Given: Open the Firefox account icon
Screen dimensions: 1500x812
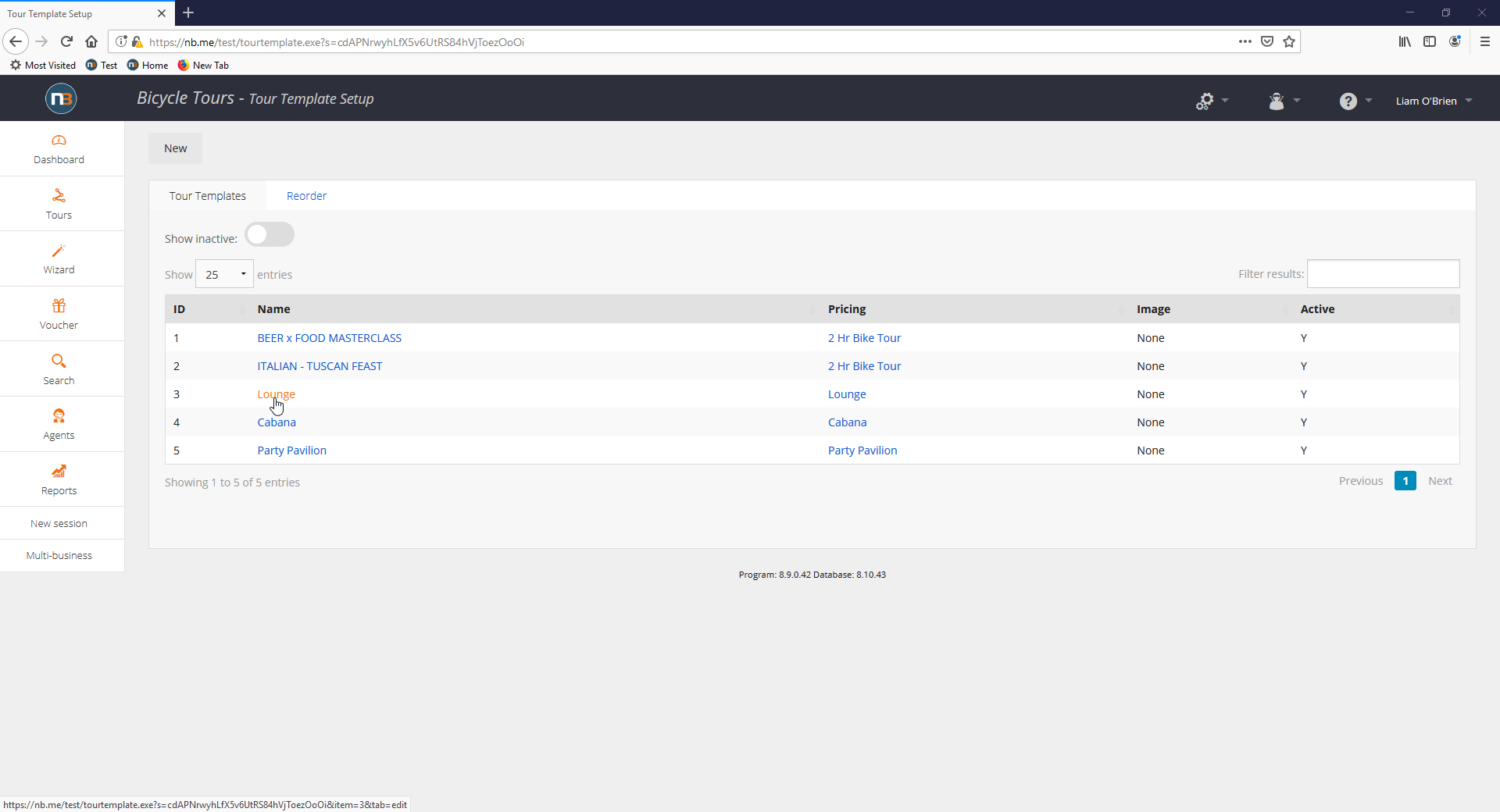Looking at the screenshot, I should pos(1455,41).
